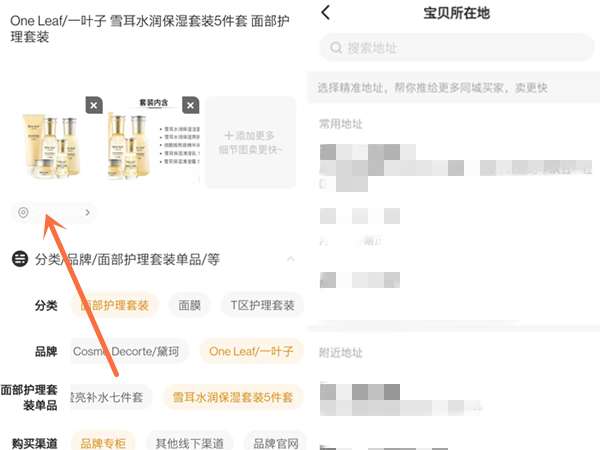Go back from 宝贝所在地 page
Image resolution: width=600 pixels, height=450 pixels.
(326, 13)
